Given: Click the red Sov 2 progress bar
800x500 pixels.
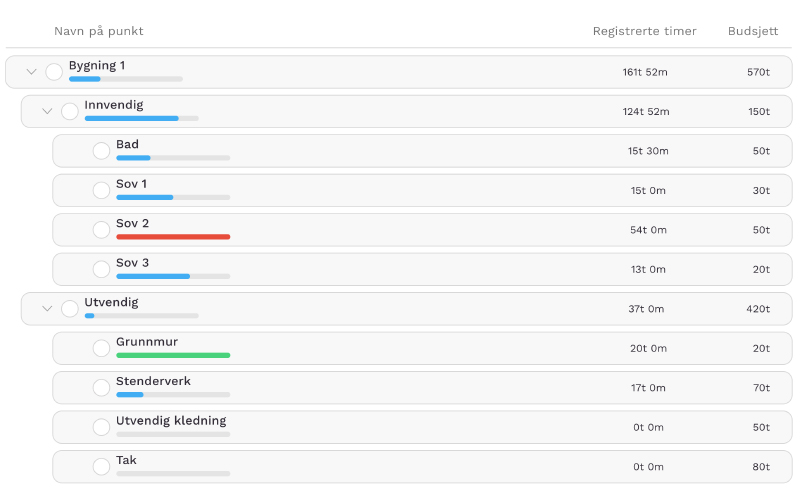Looking at the screenshot, I should pos(173,237).
